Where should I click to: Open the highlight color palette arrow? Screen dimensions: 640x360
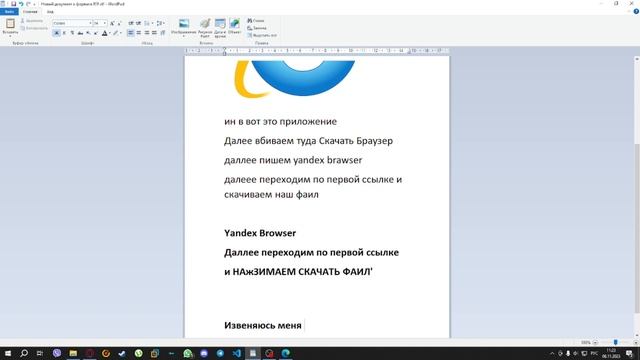[121, 33]
